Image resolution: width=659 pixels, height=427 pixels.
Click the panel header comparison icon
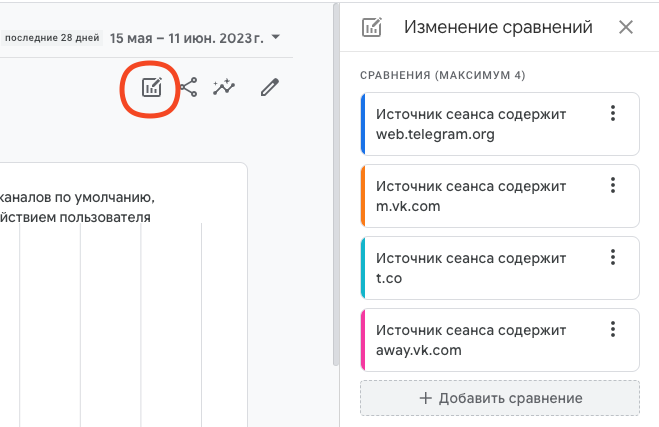click(372, 27)
